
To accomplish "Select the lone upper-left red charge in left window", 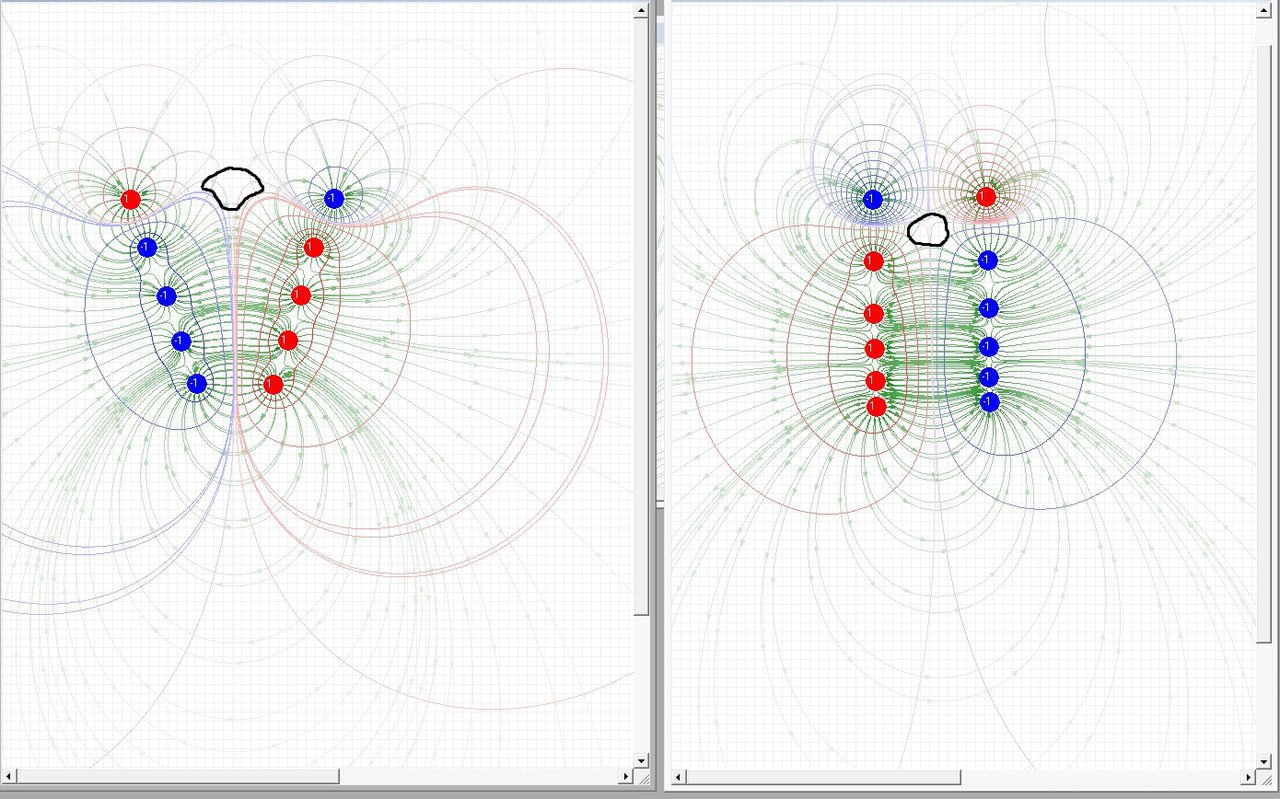I will (130, 199).
